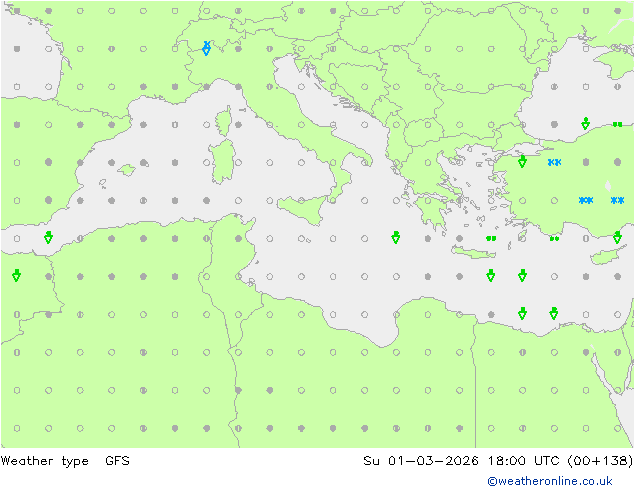Click the green shower symbol directly south of Crete
The height and width of the screenshot is (490, 634).
point(491,275)
